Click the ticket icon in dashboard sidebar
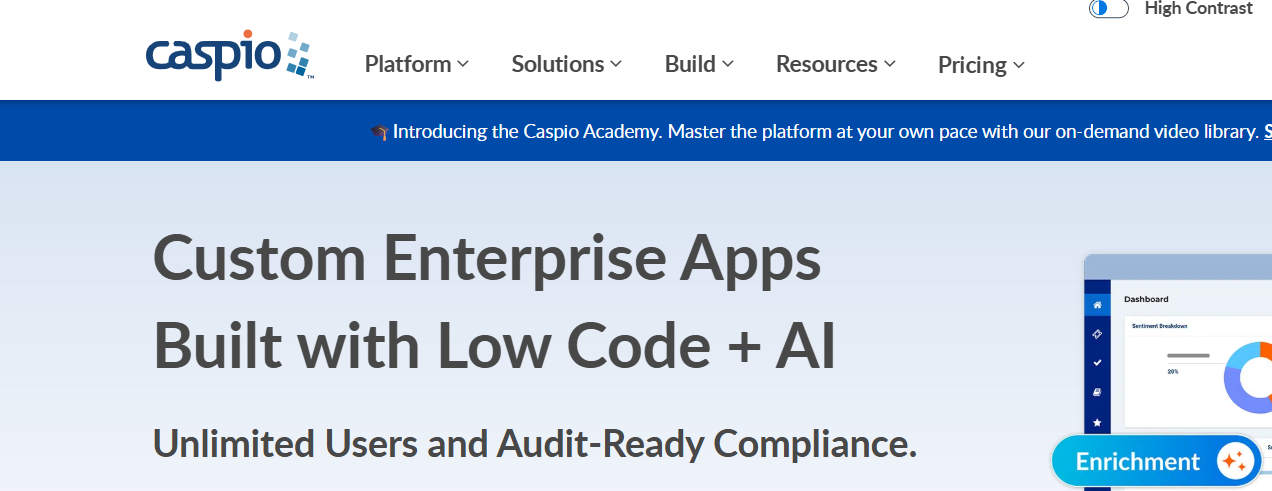1272x491 pixels. coord(1097,333)
